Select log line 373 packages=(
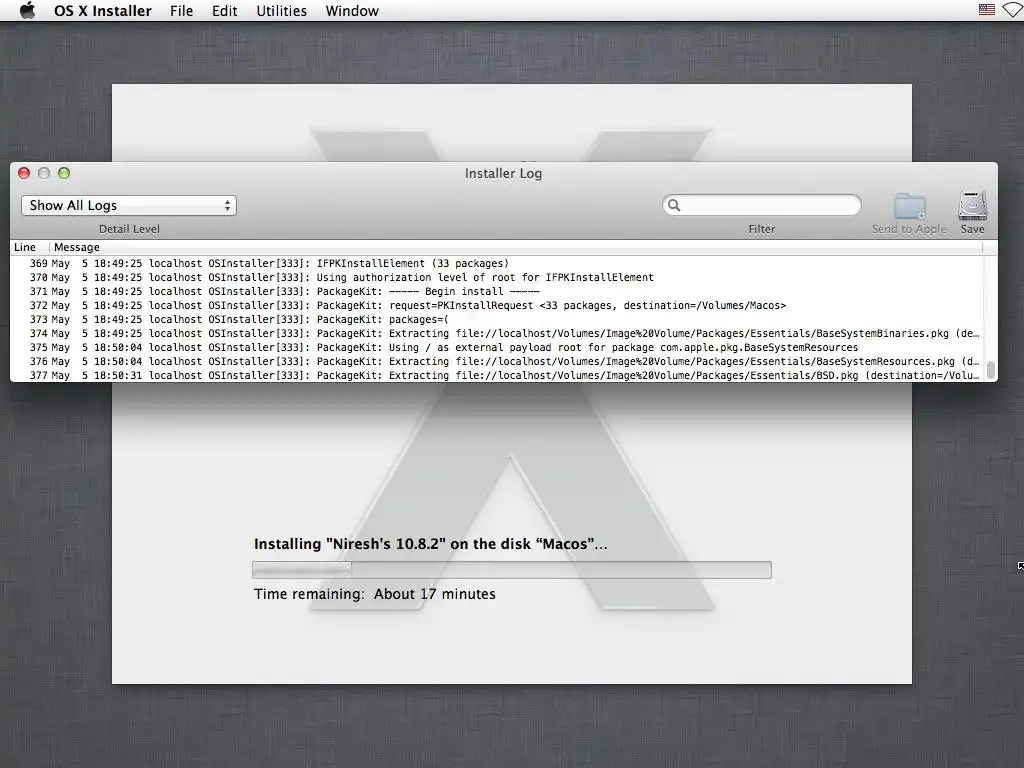This screenshot has width=1024, height=768. tap(497, 319)
